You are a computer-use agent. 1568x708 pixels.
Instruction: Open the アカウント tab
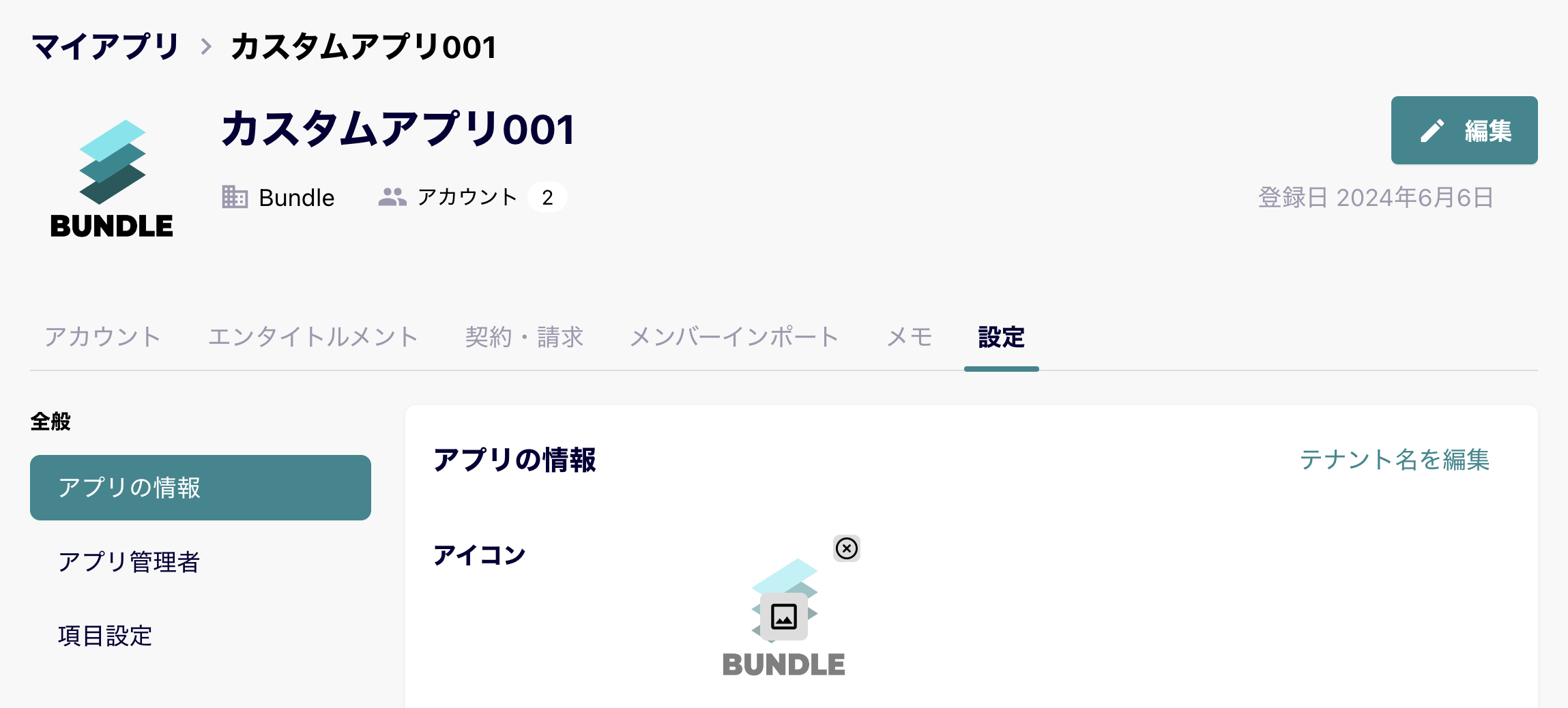tap(102, 337)
